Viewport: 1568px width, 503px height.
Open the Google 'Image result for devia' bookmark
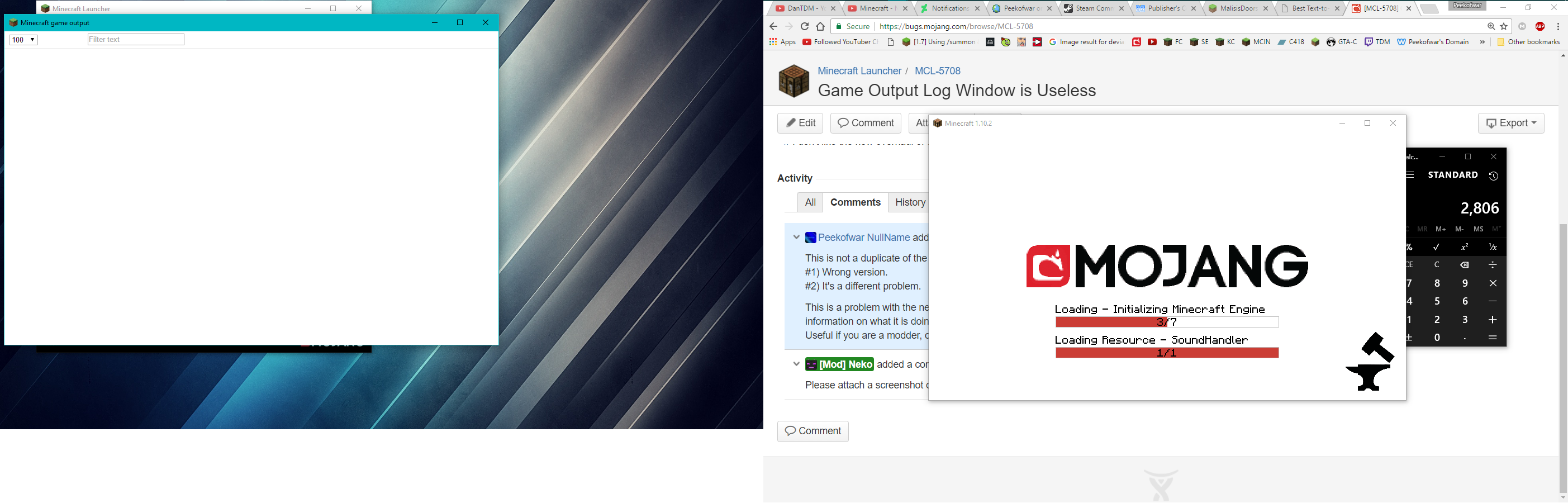pyautogui.click(x=1086, y=42)
